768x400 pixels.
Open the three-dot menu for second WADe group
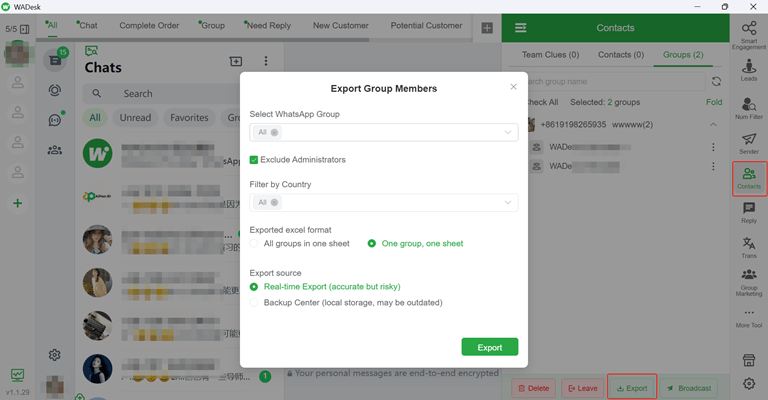713,166
